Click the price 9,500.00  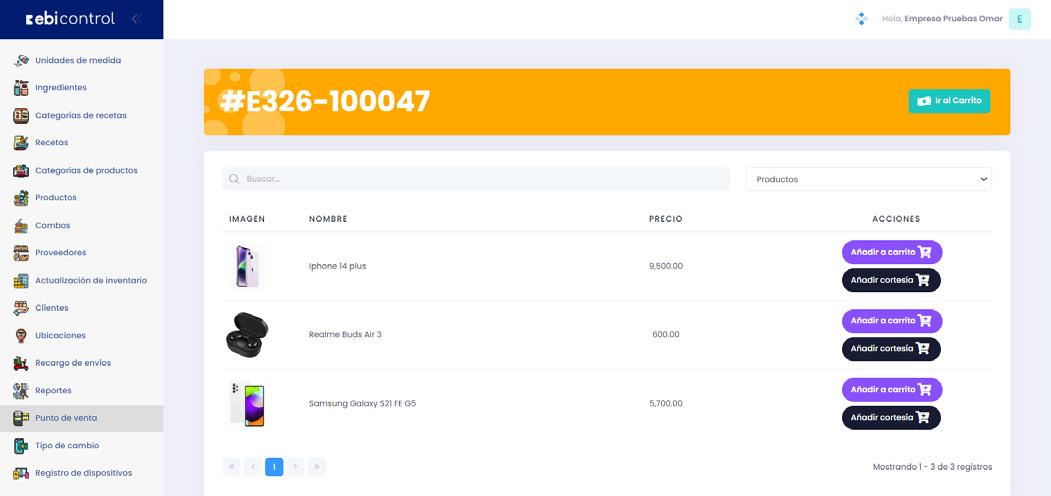[x=666, y=266]
